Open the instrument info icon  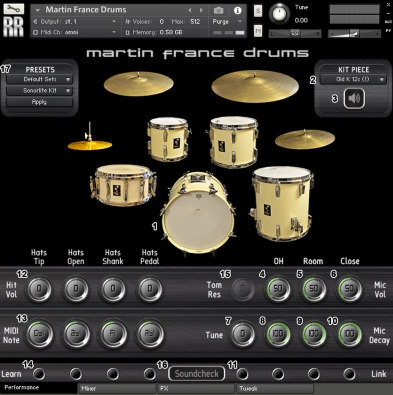[x=237, y=10]
